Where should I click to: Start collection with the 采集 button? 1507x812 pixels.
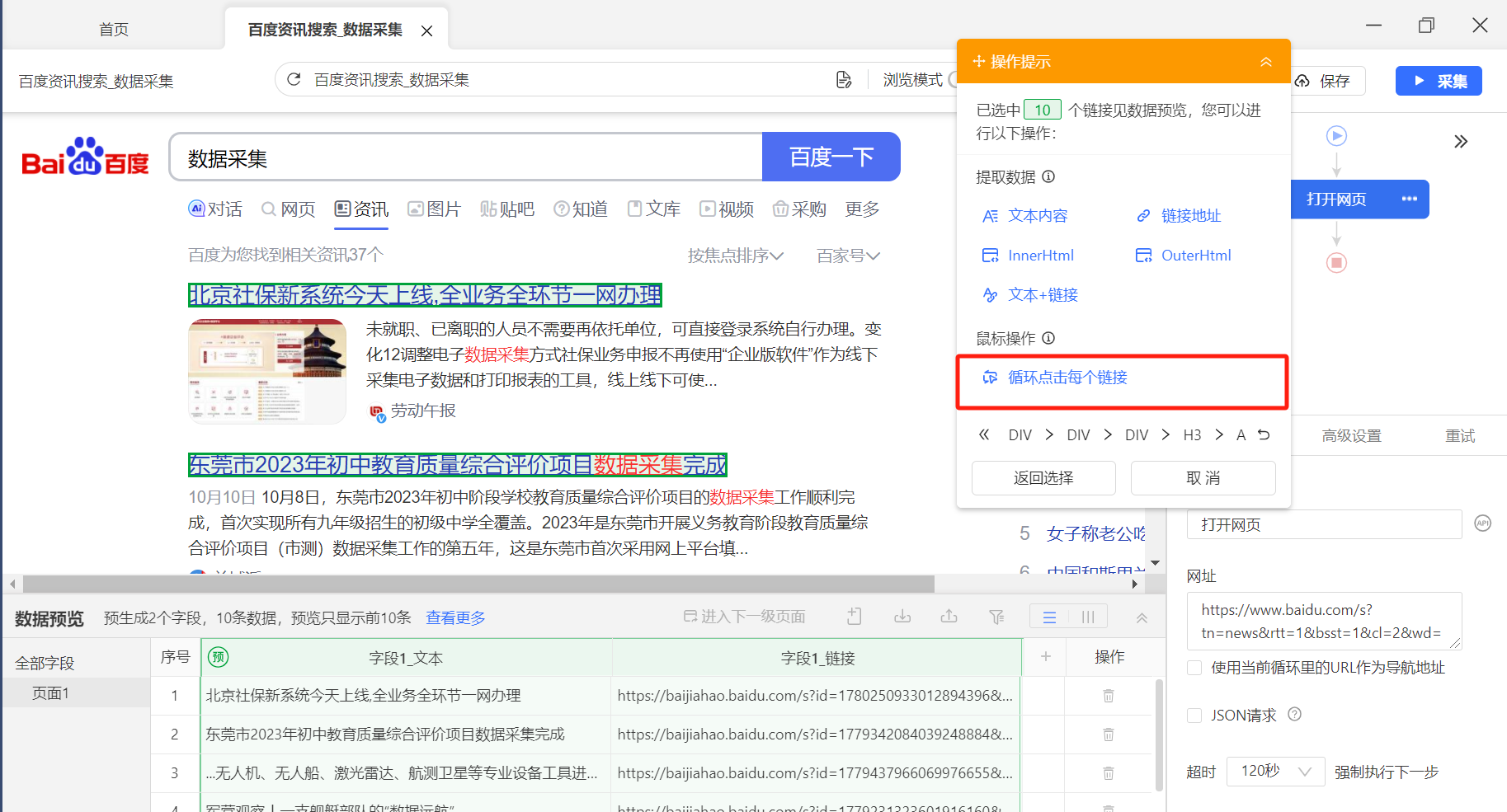tap(1439, 81)
